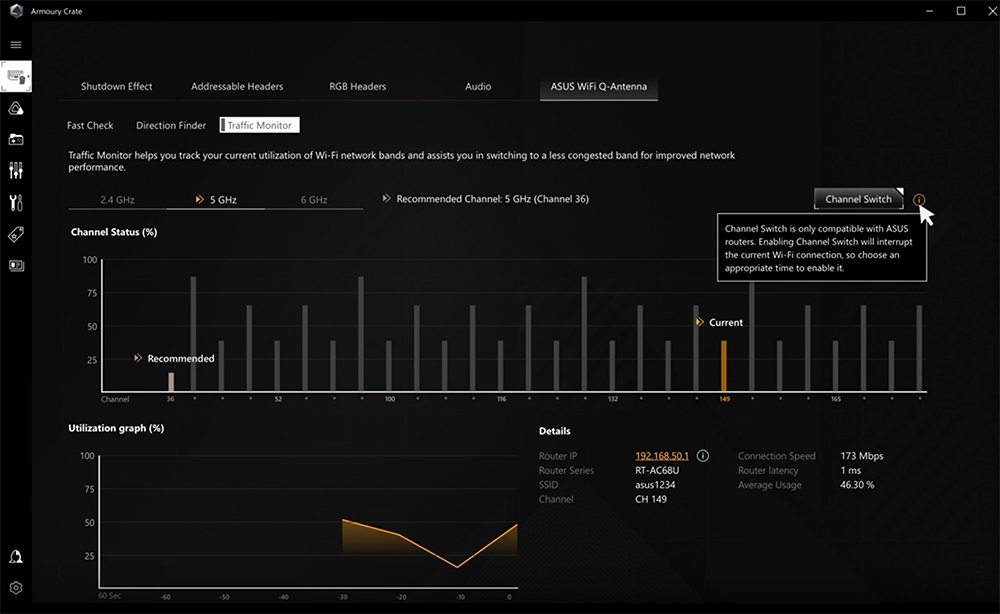Click the 'Router latency' label
This screenshot has width=1000, height=614.
768,471
